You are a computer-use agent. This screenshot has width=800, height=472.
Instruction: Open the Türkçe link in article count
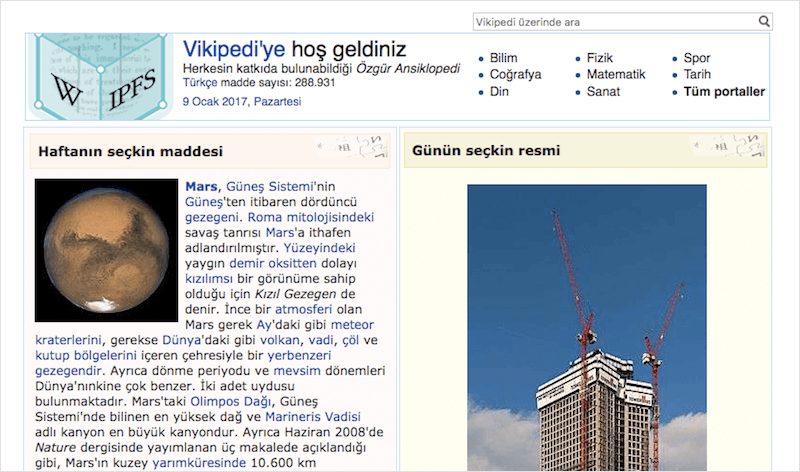(200, 83)
